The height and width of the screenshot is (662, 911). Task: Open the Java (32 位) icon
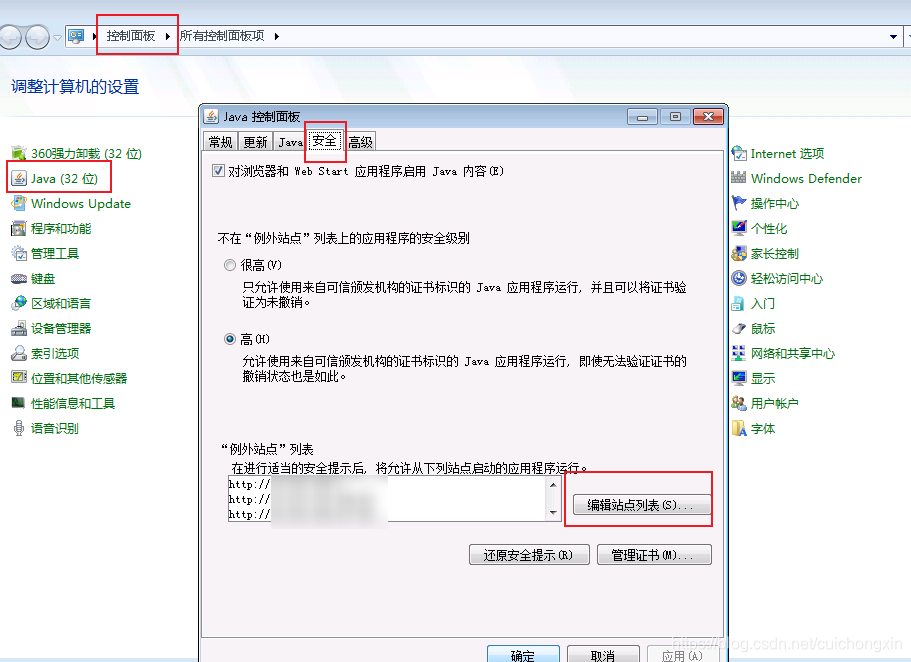coord(19,178)
